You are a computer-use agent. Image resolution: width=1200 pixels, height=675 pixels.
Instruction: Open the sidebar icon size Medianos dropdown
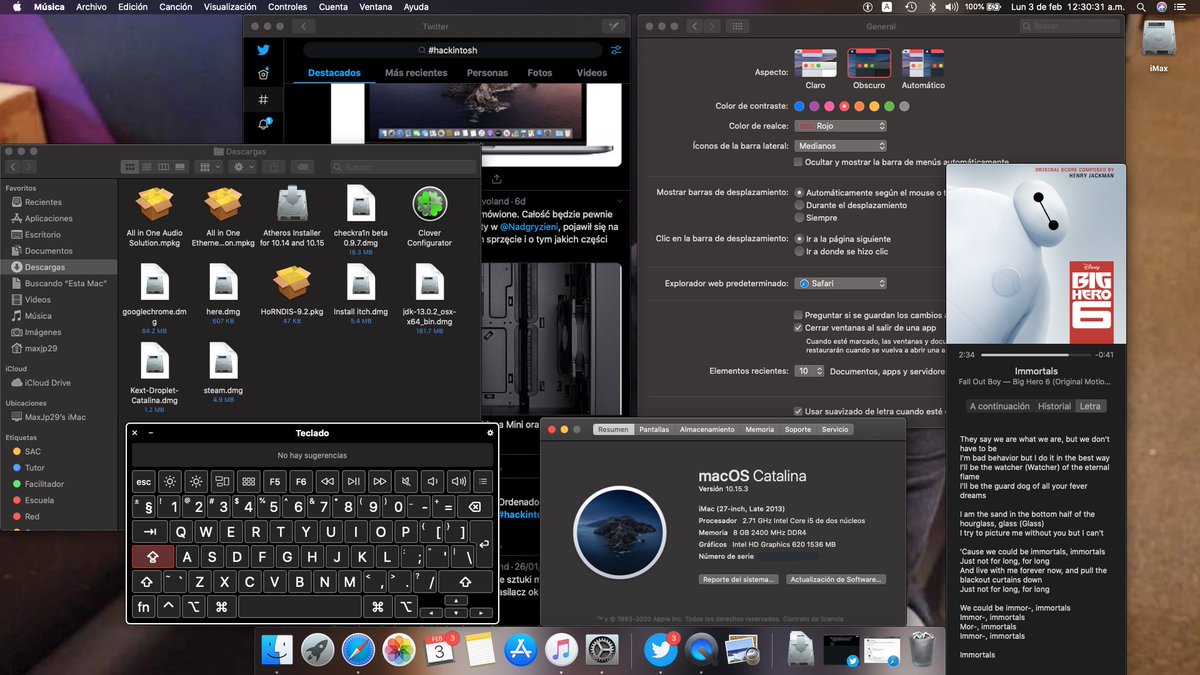coord(840,146)
